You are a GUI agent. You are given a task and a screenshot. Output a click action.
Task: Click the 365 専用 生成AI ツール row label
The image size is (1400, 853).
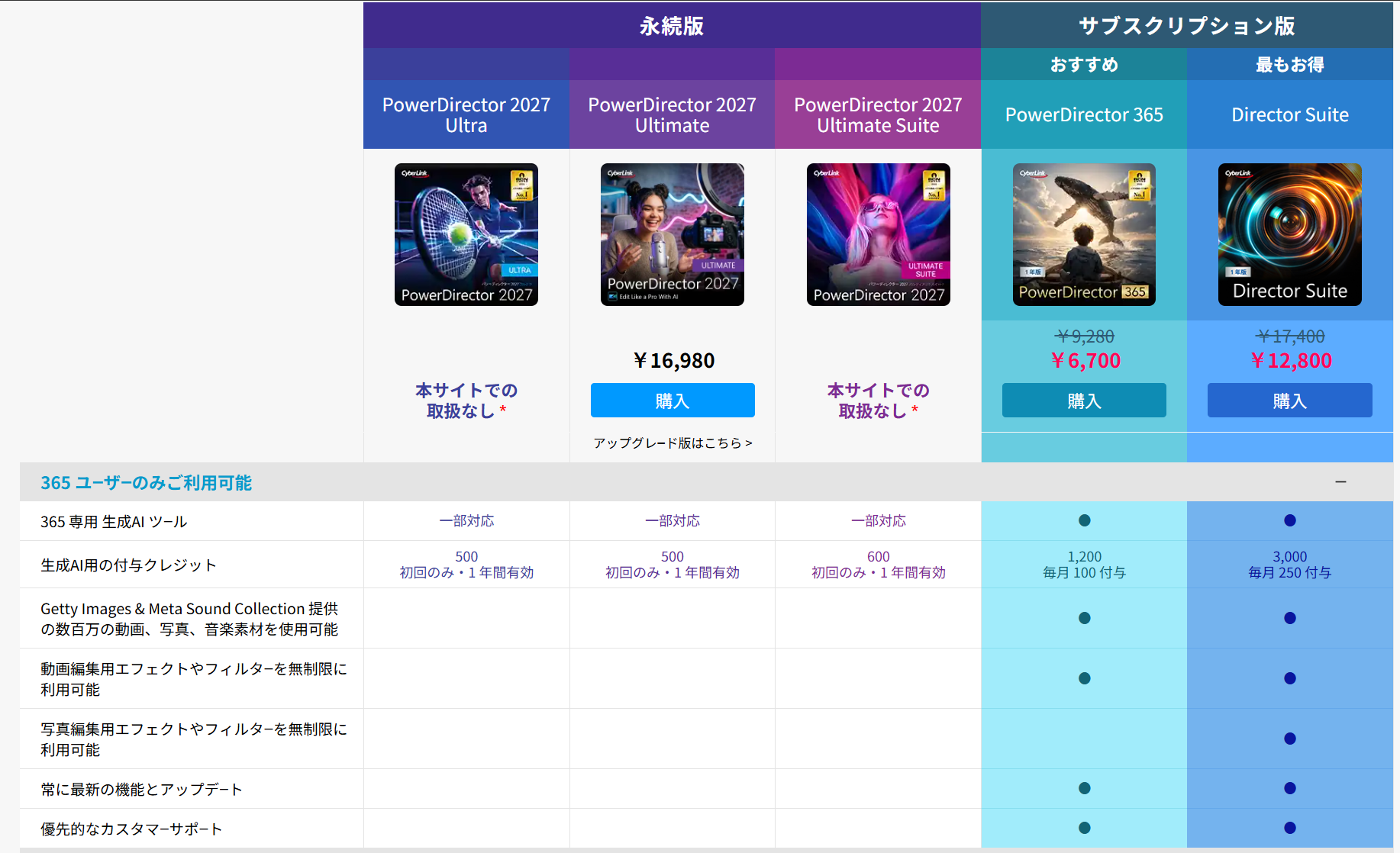pos(114,522)
